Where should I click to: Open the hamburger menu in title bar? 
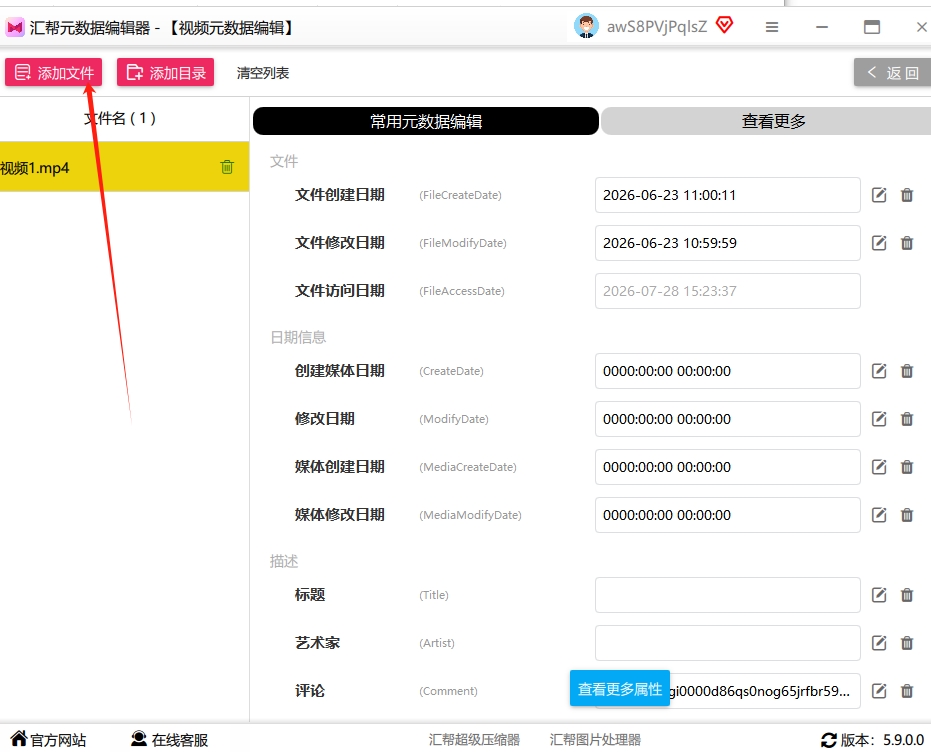point(771,27)
